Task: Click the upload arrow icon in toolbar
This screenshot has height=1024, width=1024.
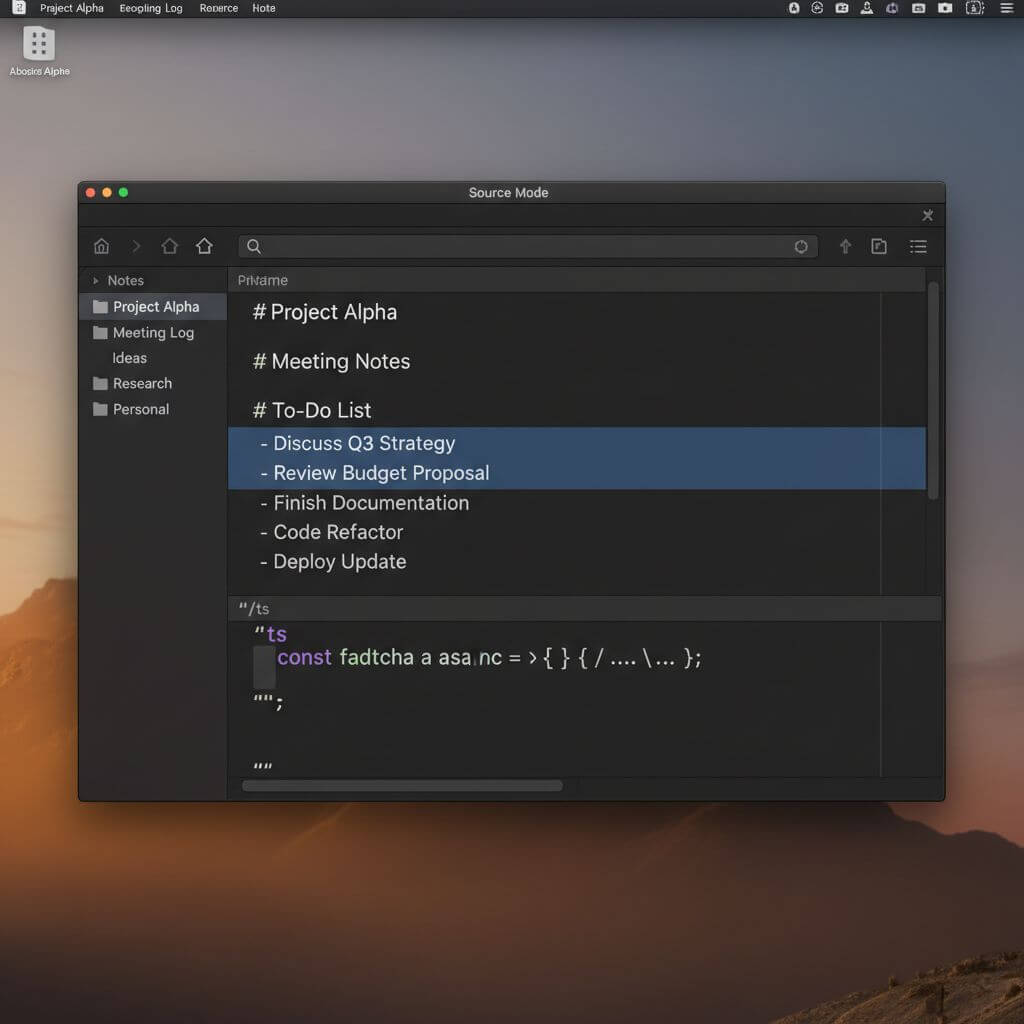Action: 845,246
